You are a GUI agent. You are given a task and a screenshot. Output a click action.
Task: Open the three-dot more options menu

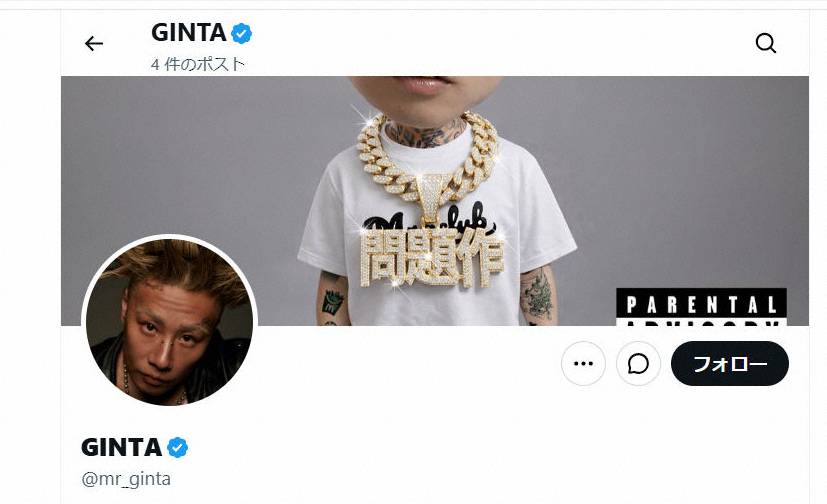coord(583,363)
